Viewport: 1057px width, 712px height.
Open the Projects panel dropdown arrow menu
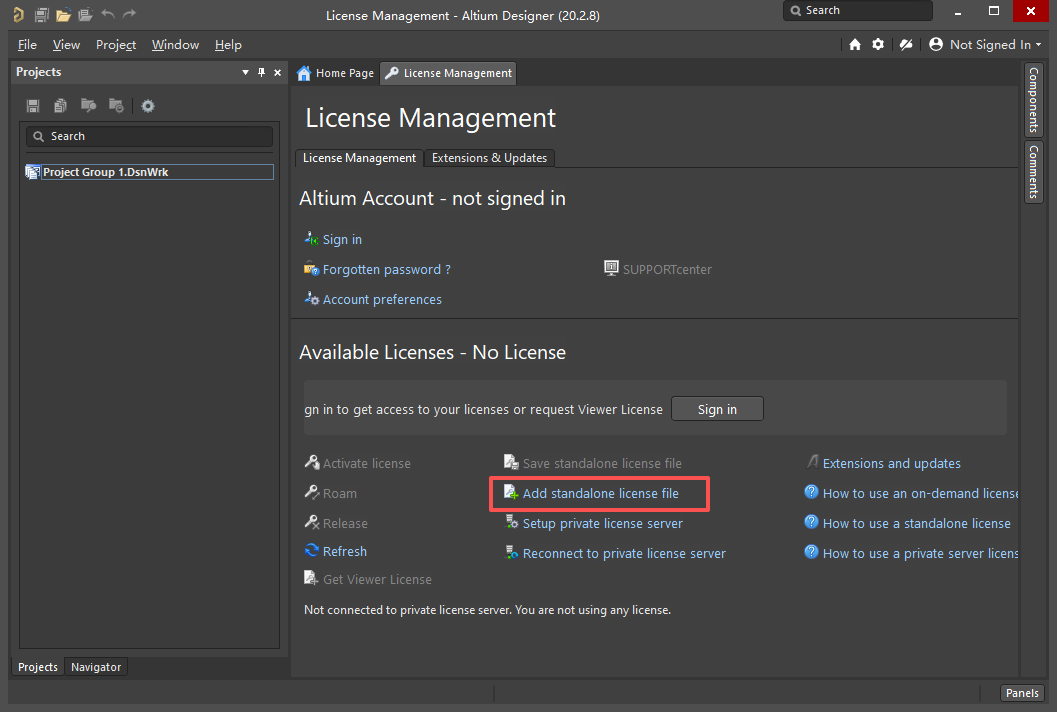coord(246,72)
